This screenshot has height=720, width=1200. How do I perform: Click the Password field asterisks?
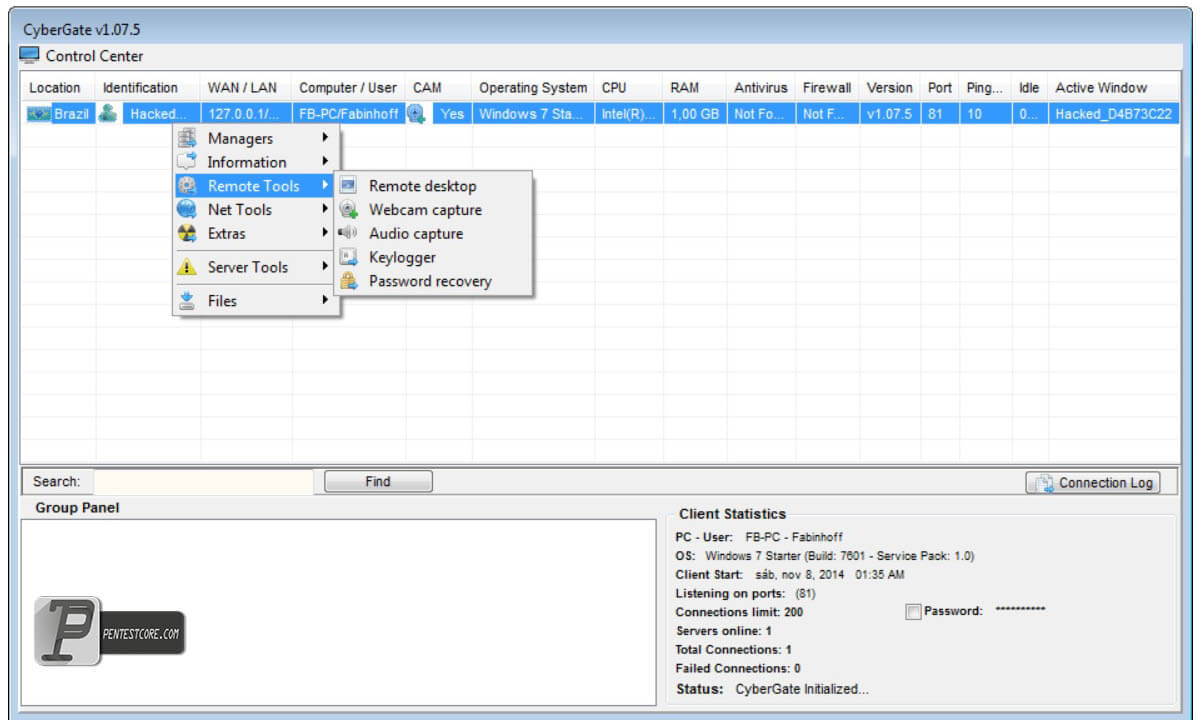(1021, 610)
